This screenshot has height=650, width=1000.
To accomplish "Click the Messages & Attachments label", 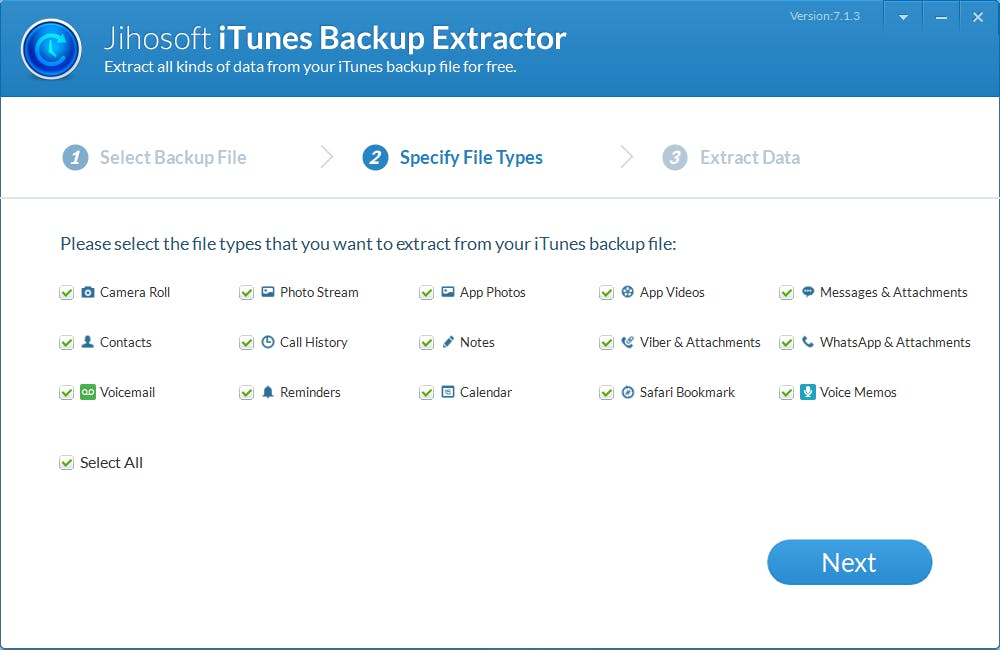I will click(893, 292).
